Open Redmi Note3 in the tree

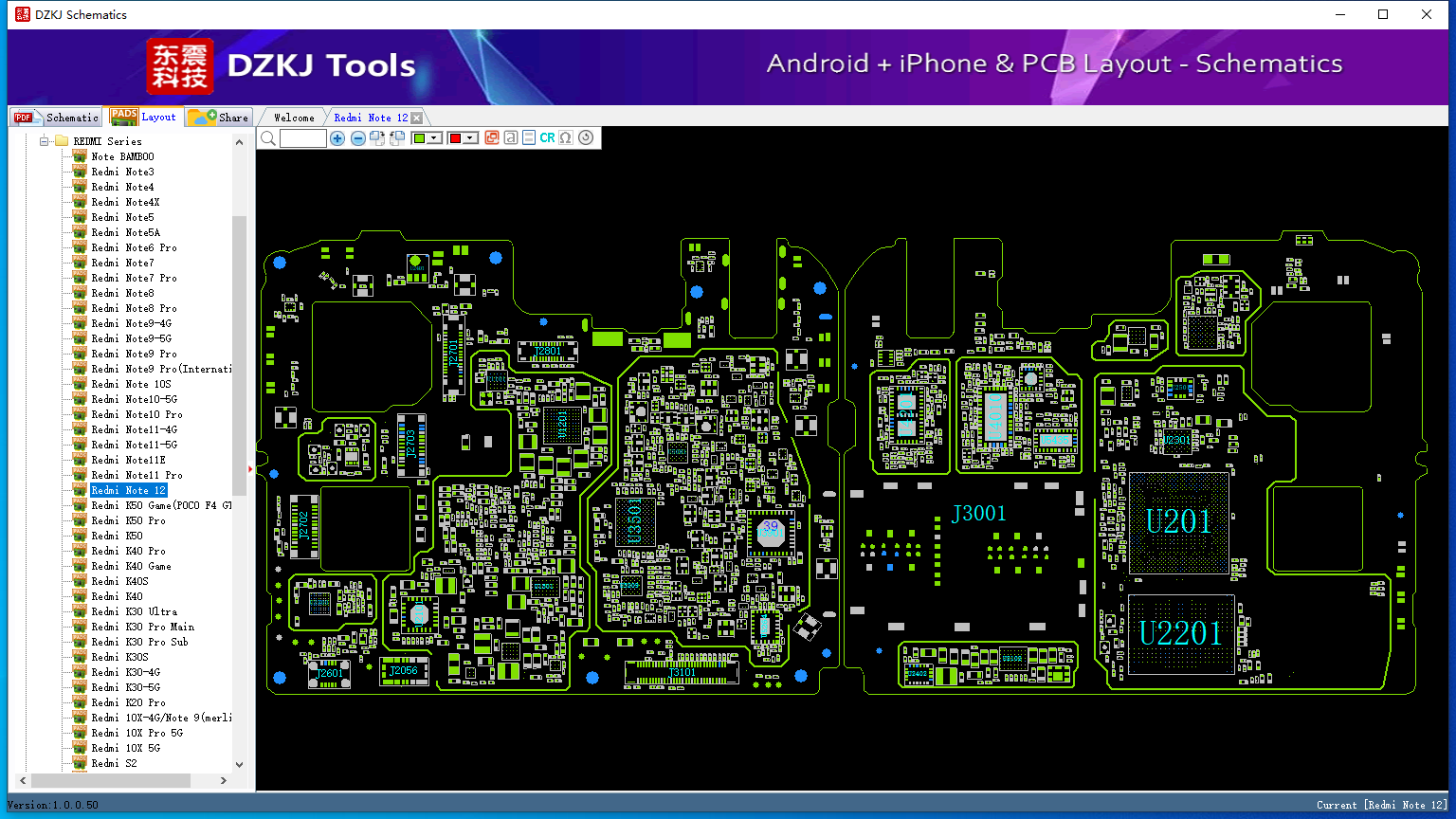[x=122, y=172]
